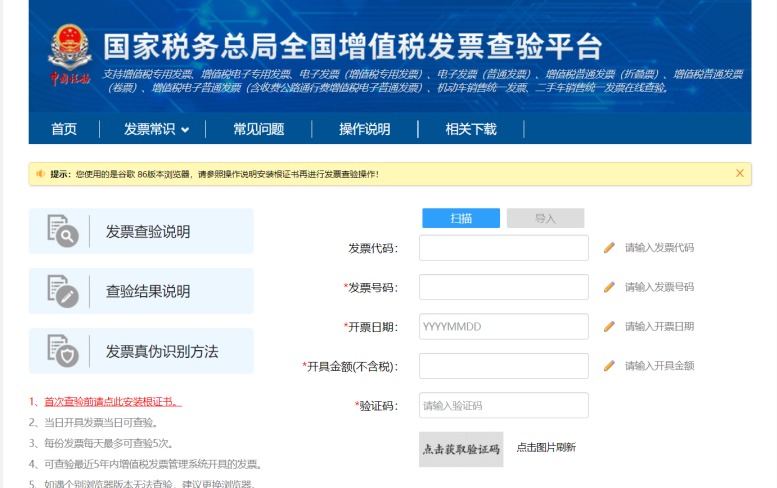Click the grey 导入 button
Screen dimensions: 777x488
click(546, 218)
